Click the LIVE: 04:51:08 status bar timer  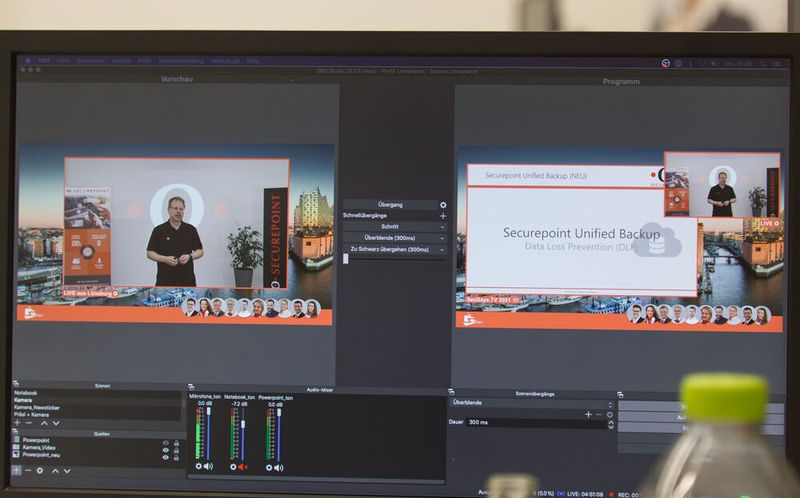tap(585, 494)
